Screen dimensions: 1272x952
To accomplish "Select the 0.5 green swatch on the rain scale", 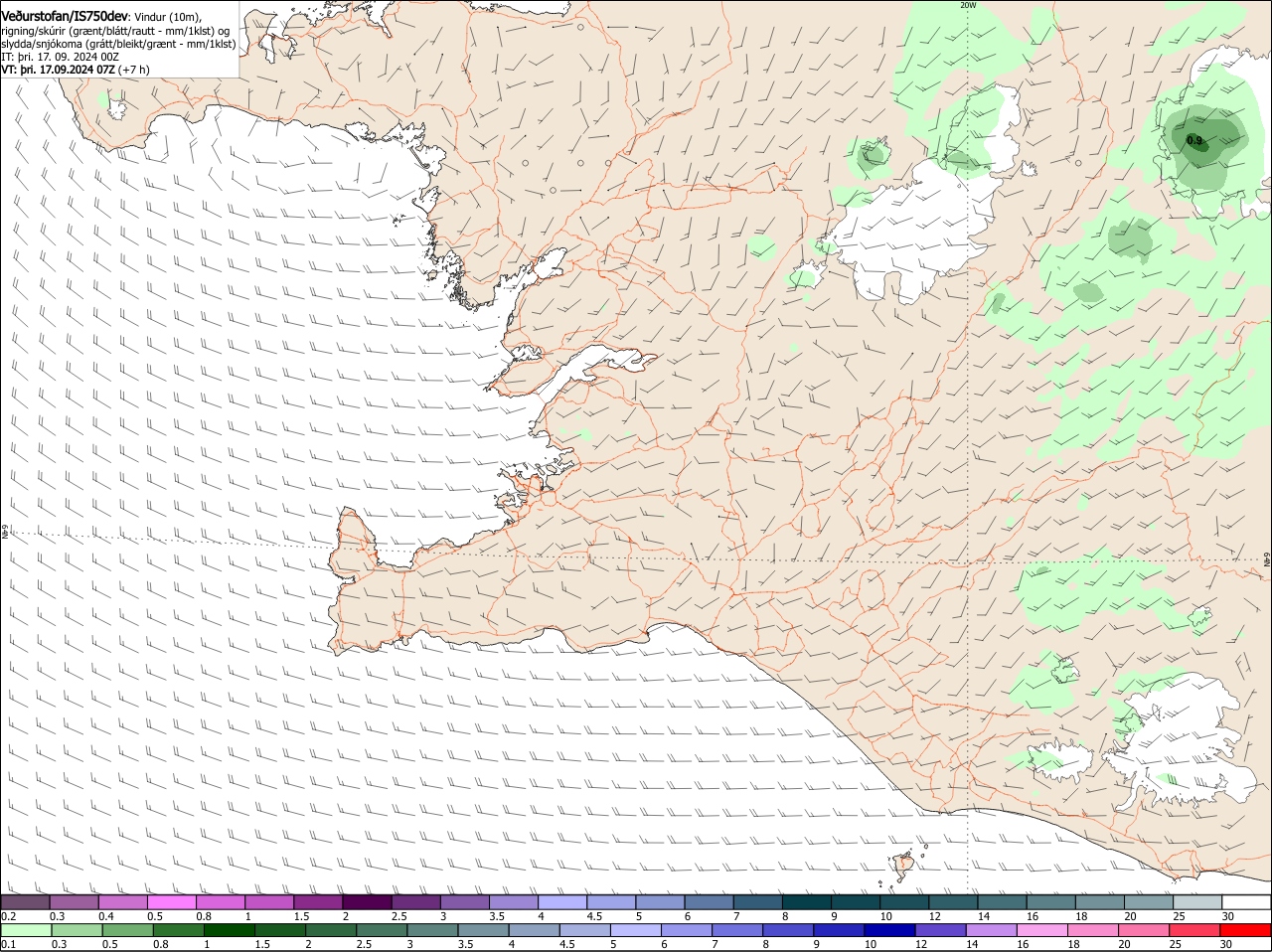I will pyautogui.click(x=127, y=930).
